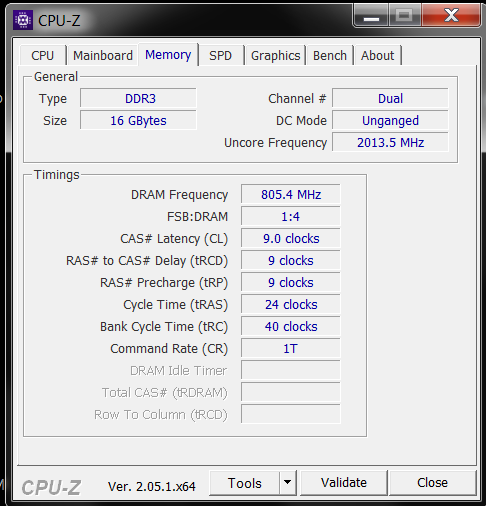The image size is (486, 506).
Task: Click the empty DRAM Idle Timer field
Action: (291, 370)
